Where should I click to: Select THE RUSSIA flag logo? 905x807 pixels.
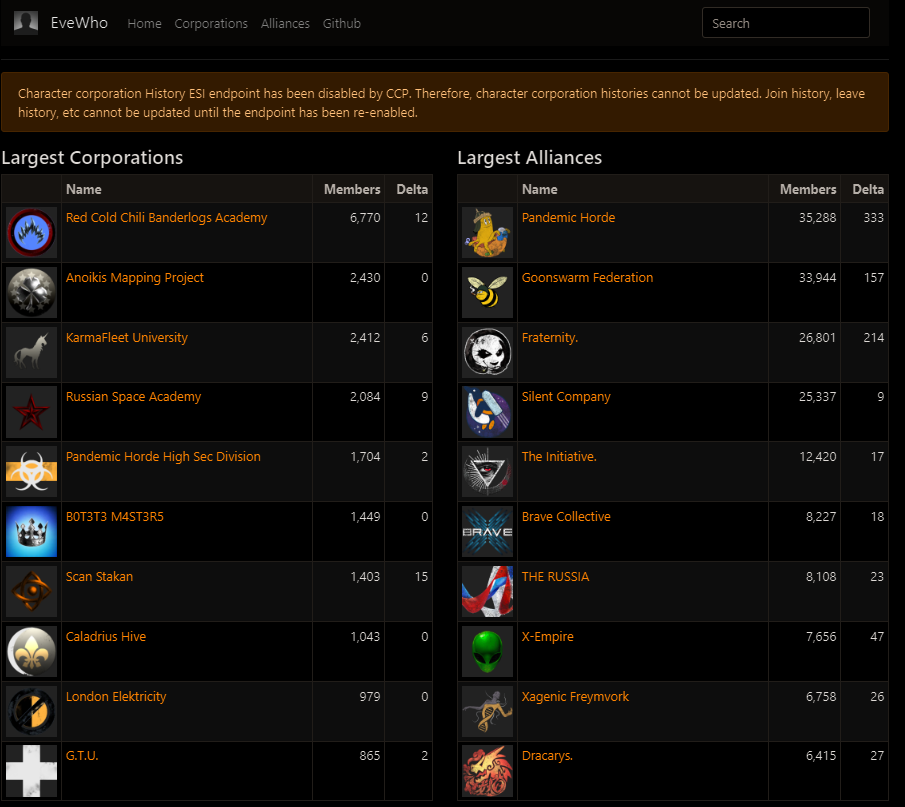coord(488,592)
